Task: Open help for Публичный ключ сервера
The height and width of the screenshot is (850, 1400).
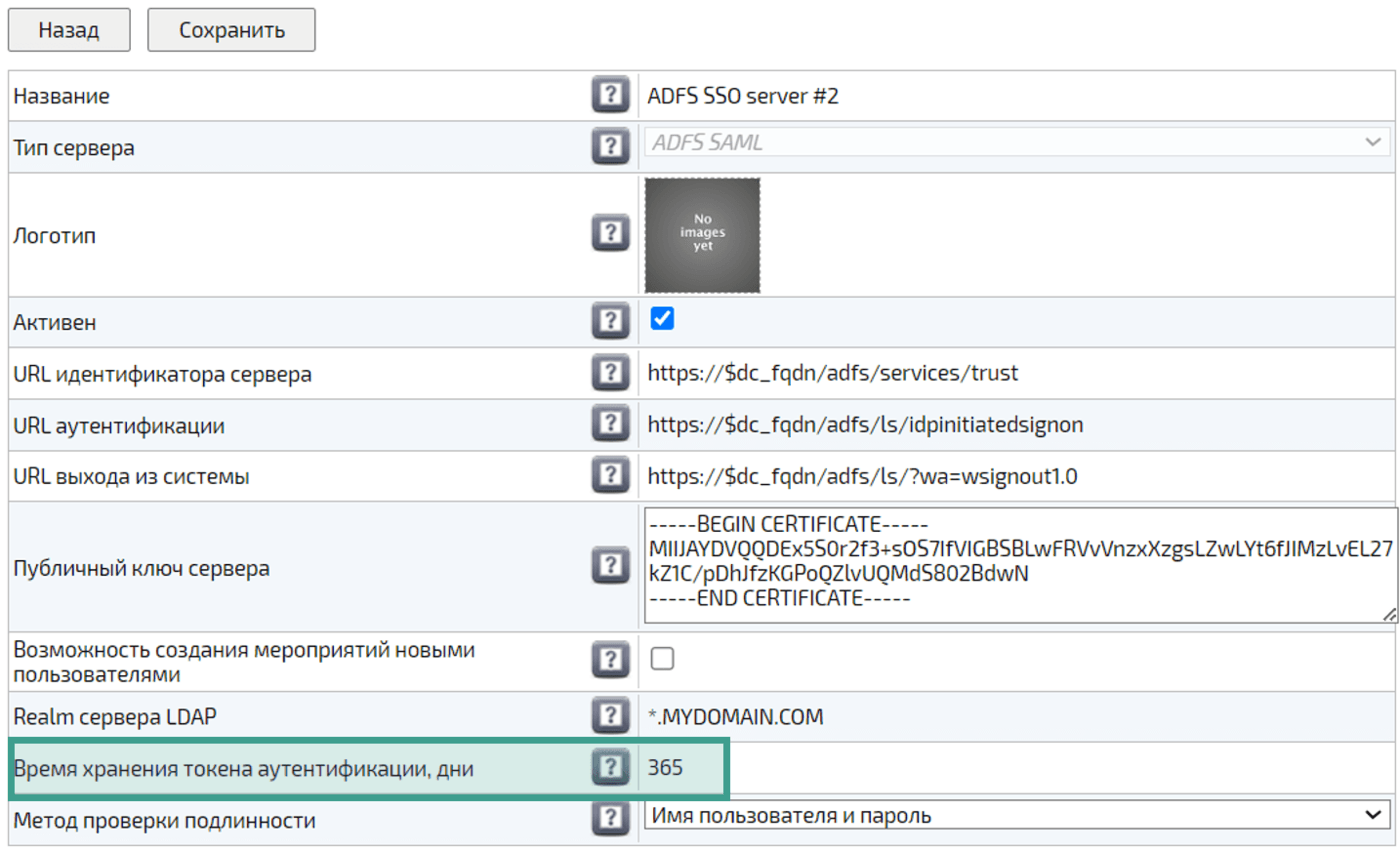Action: [x=609, y=567]
